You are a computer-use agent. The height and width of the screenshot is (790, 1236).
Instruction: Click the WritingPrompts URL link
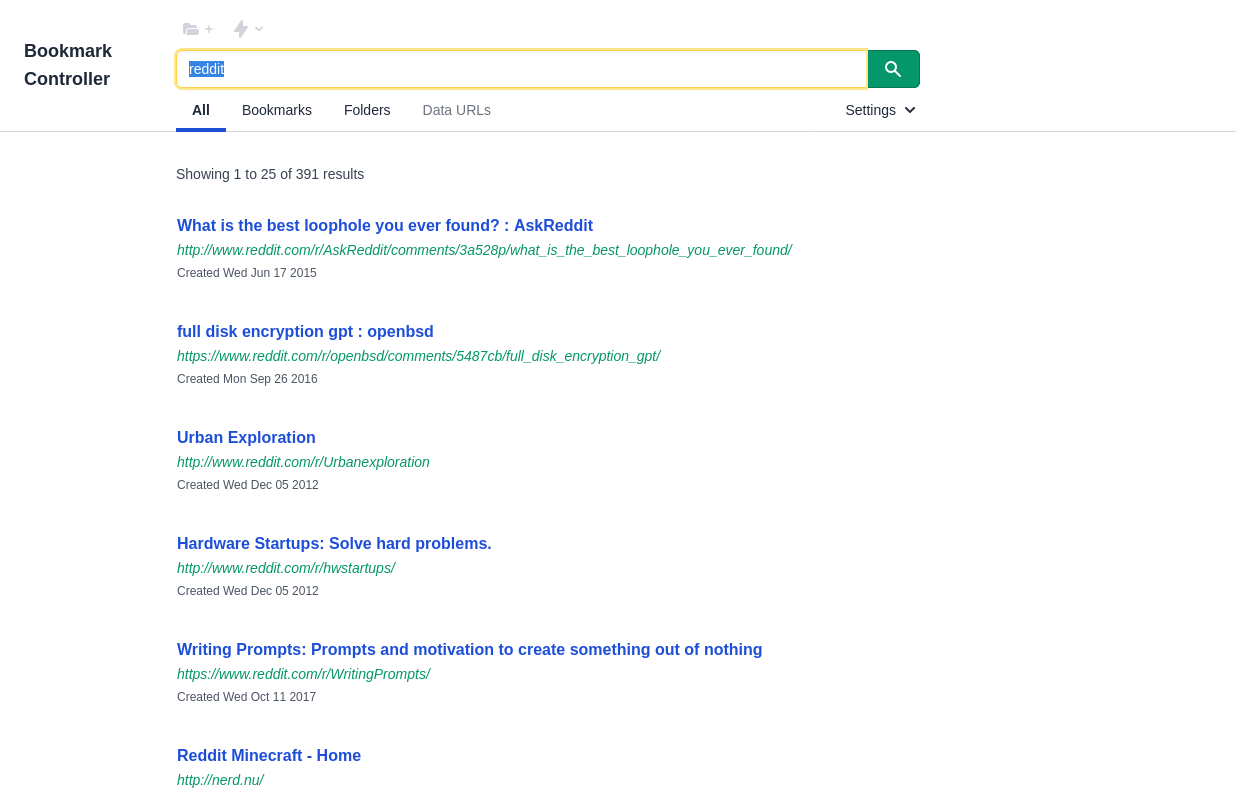pyautogui.click(x=304, y=674)
